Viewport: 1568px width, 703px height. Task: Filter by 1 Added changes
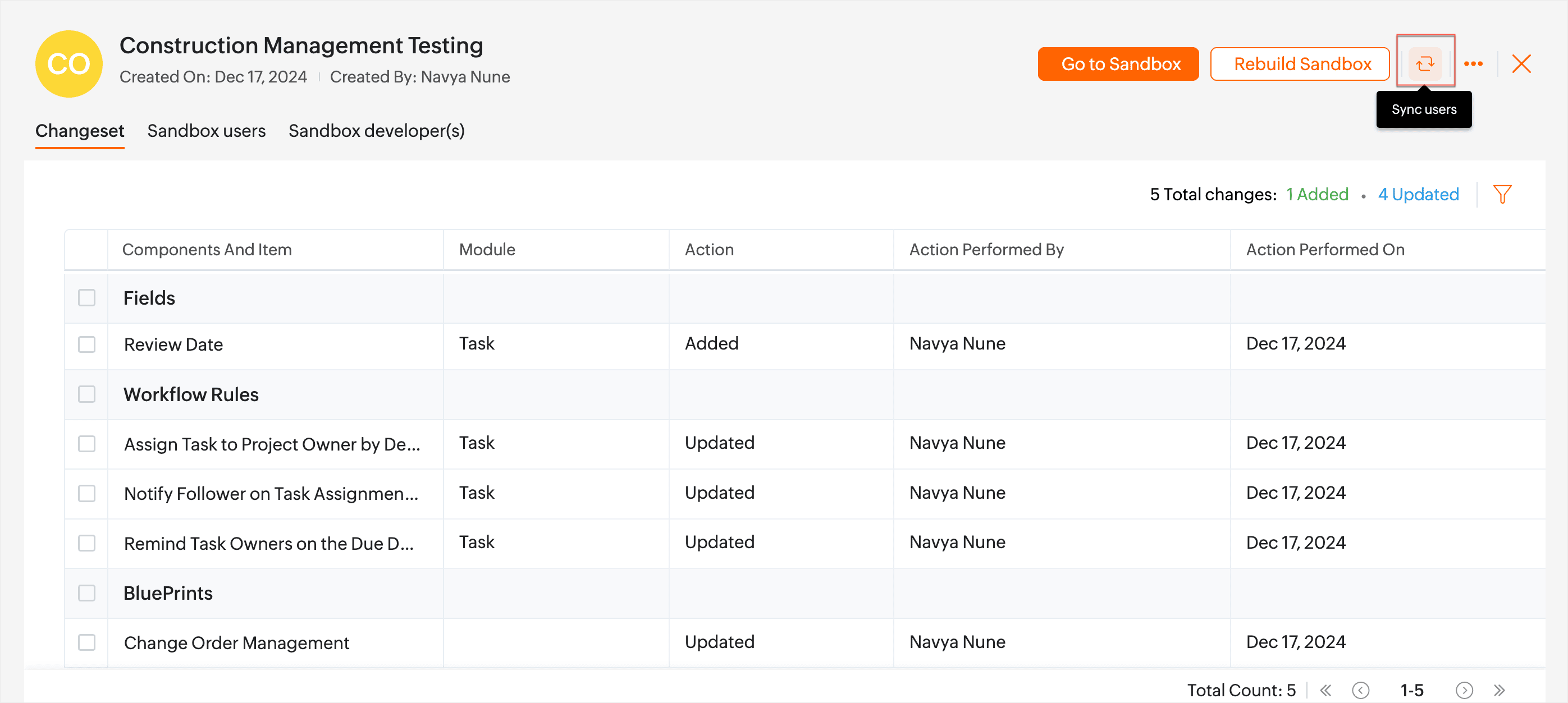pos(1316,194)
